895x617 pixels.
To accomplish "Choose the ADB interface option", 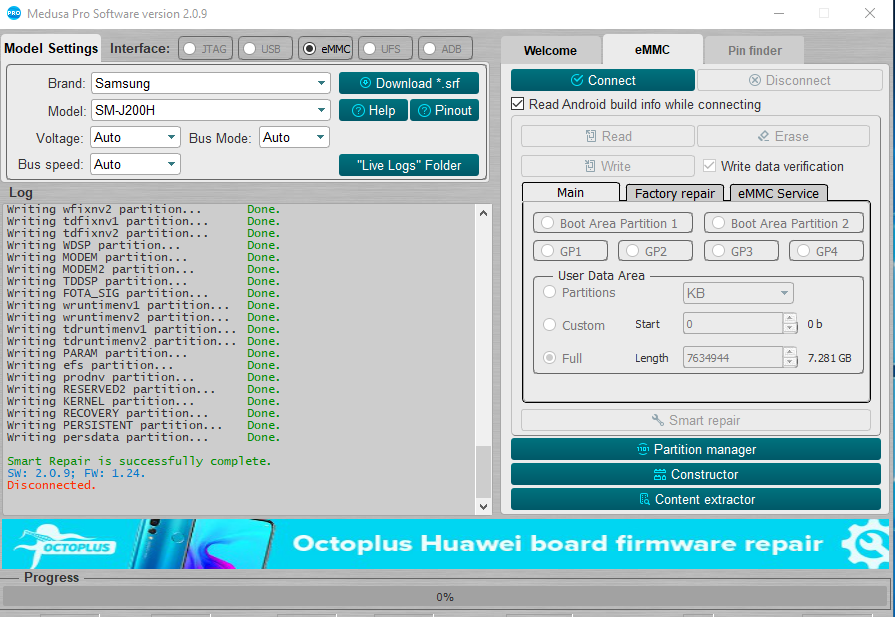I will pyautogui.click(x=445, y=49).
